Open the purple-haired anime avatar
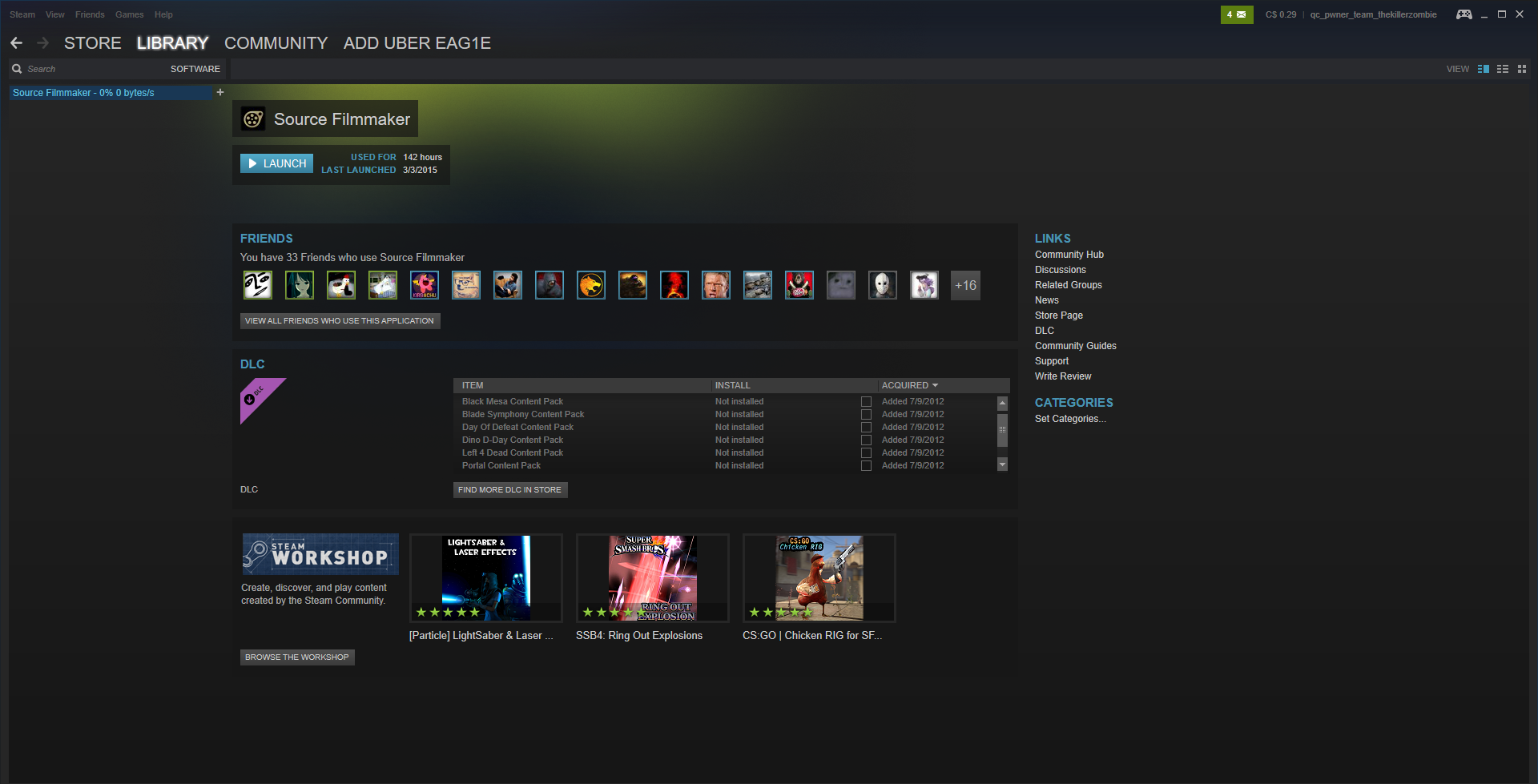Screen dimensions: 1538x784 pos(924,285)
